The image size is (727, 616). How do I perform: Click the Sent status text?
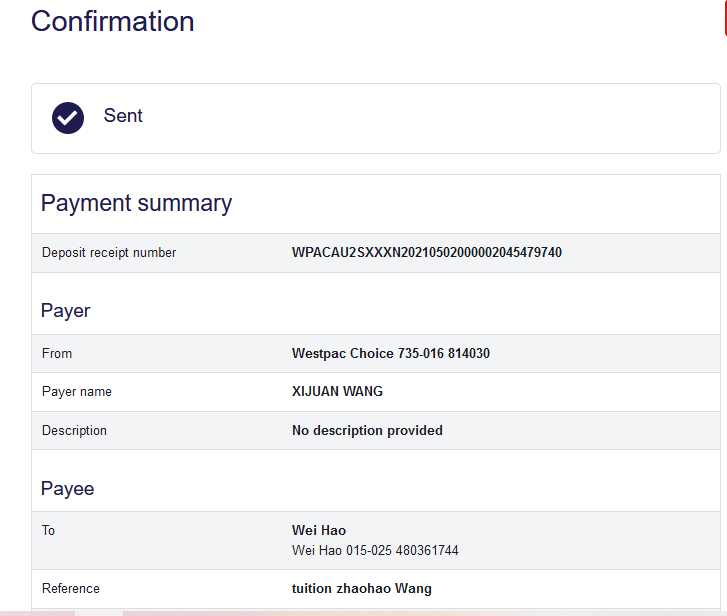point(123,116)
